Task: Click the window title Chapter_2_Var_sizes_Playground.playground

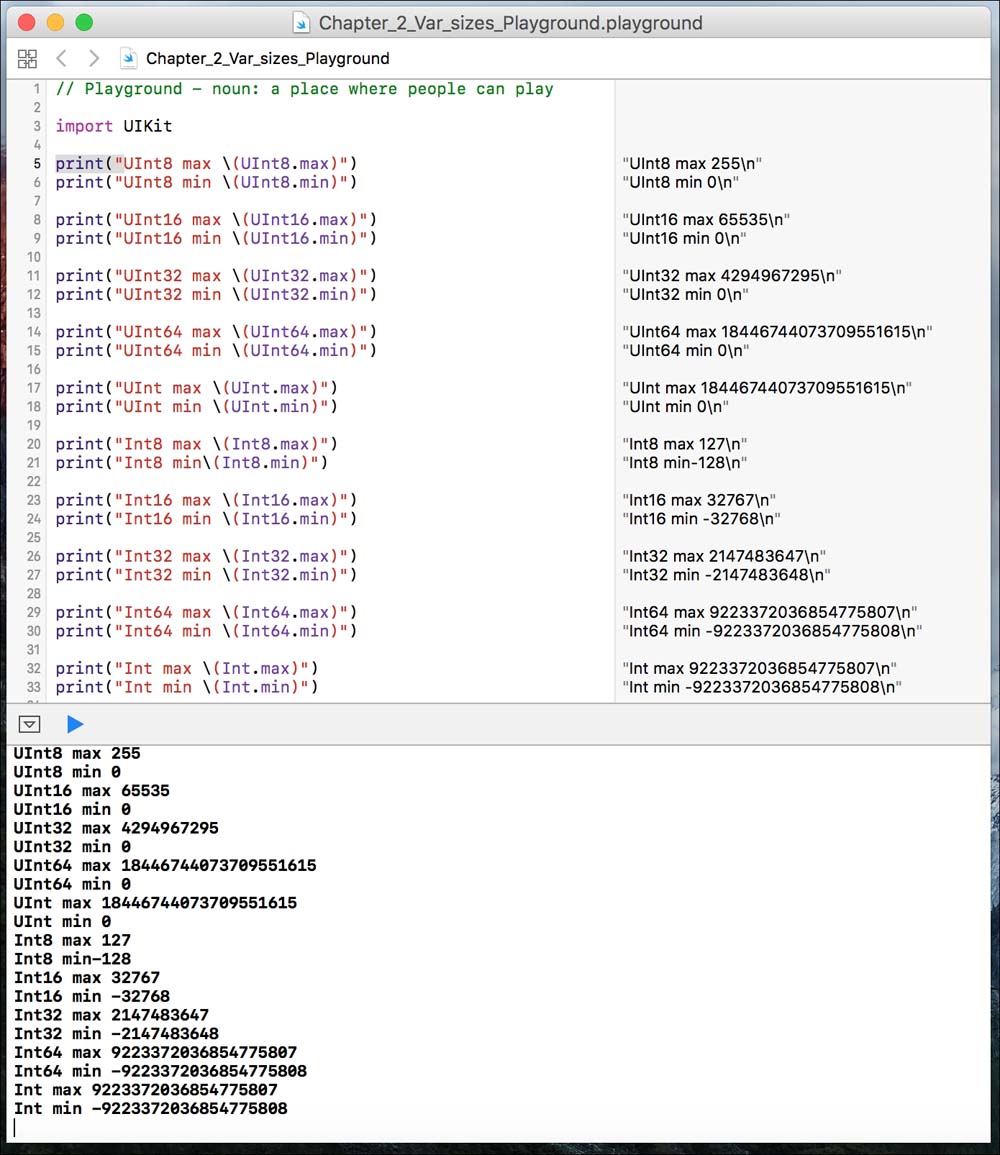Action: click(510, 23)
